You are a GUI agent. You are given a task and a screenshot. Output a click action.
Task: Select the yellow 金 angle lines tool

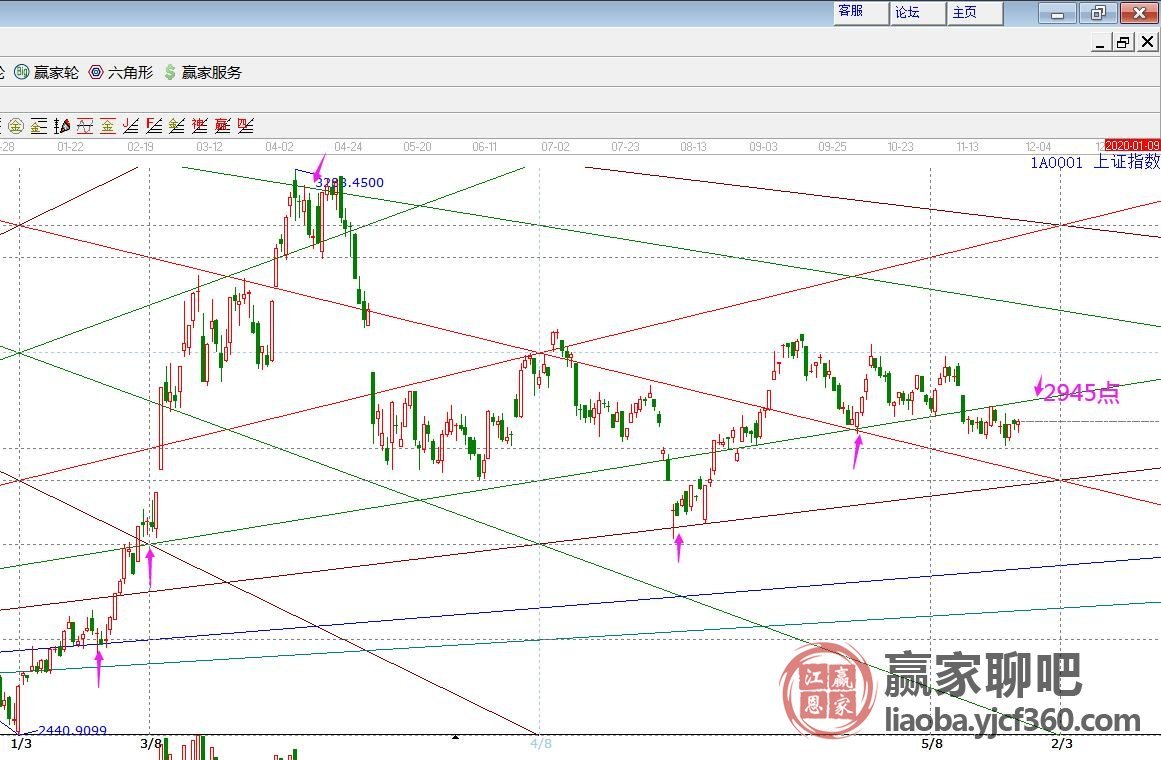[177, 126]
